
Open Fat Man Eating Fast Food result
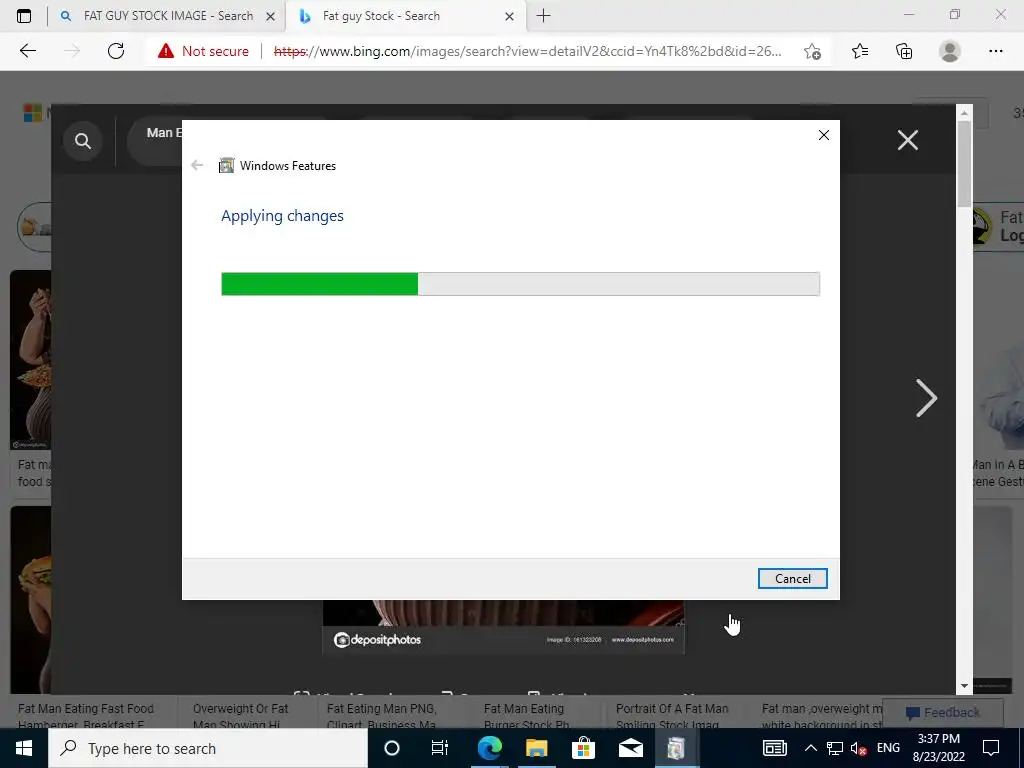tap(86, 716)
